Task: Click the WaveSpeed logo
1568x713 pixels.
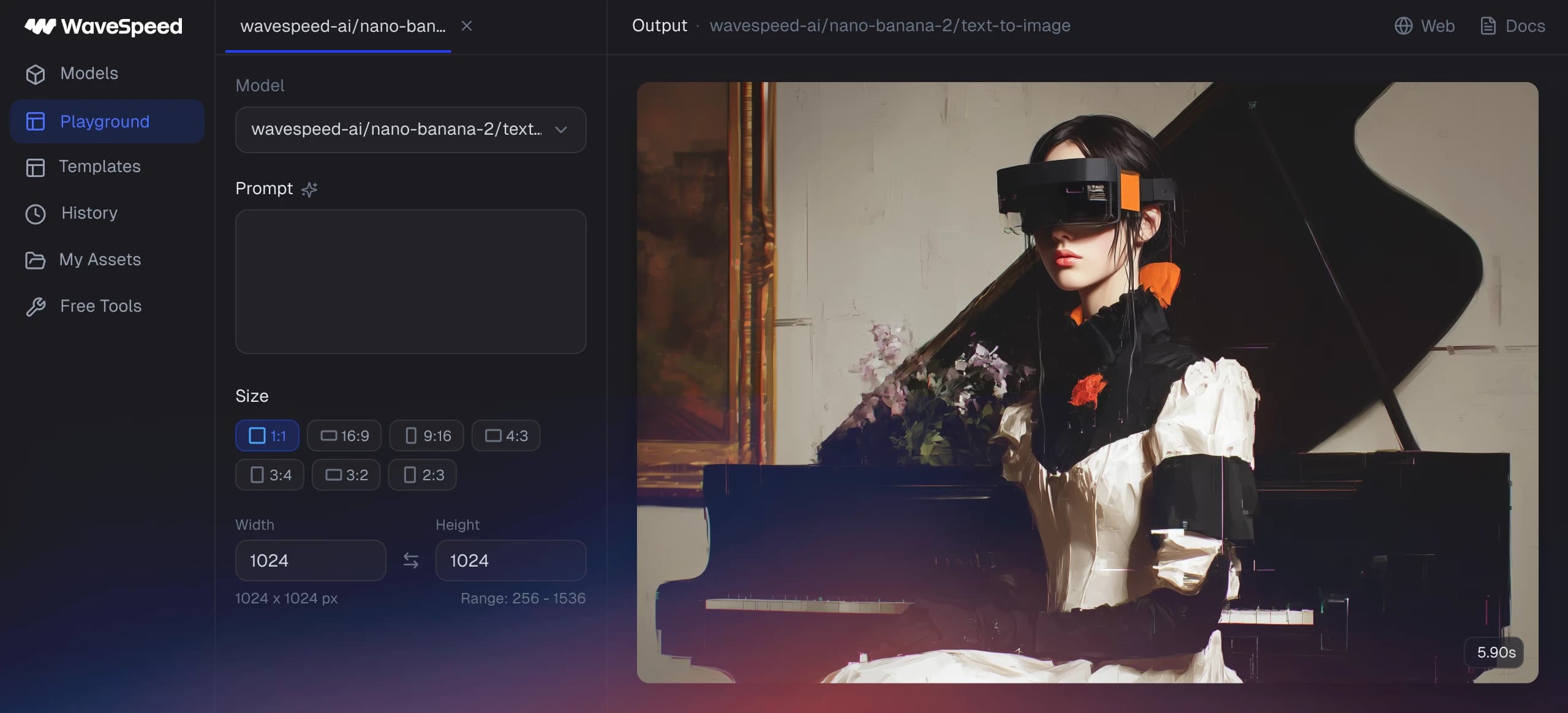Action: (x=103, y=26)
